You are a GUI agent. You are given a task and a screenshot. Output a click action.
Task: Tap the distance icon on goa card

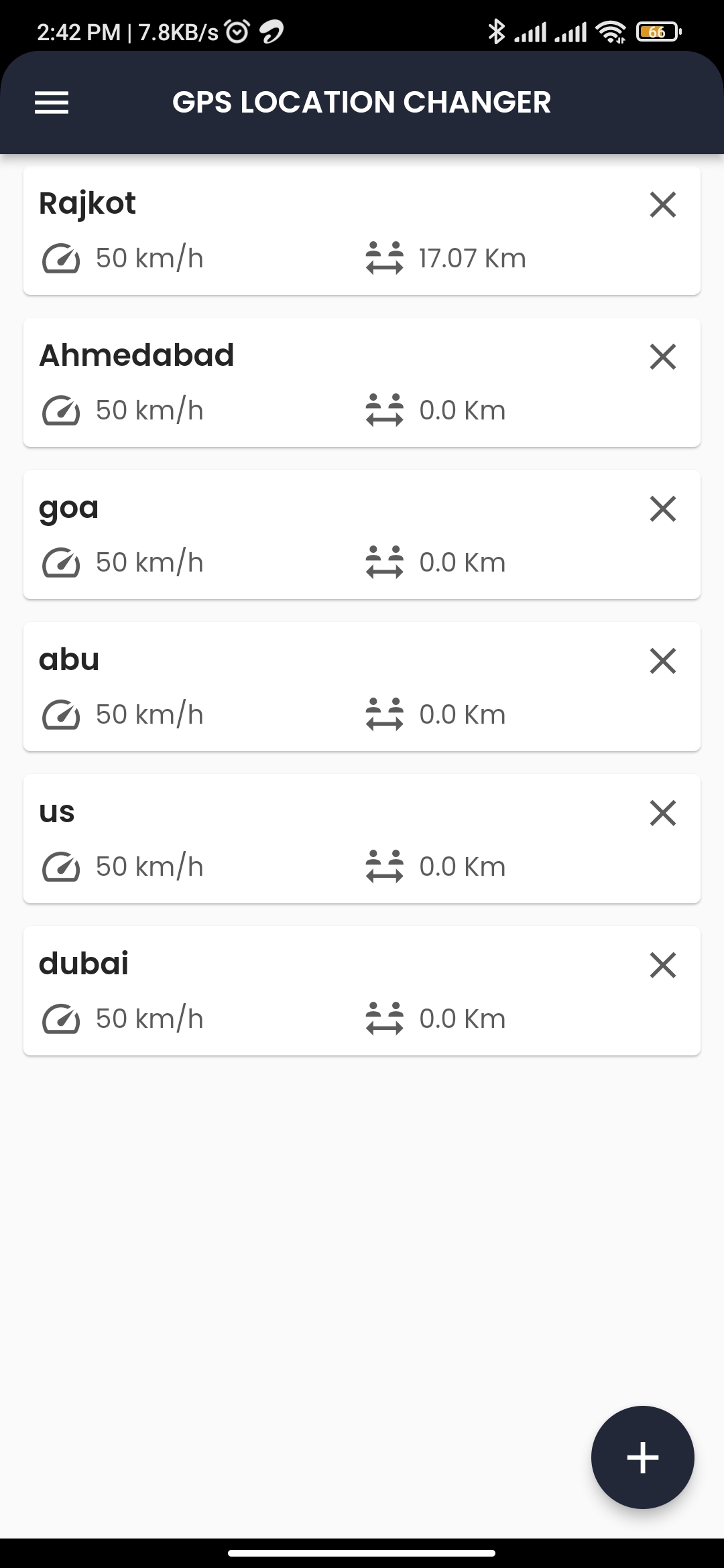pyautogui.click(x=384, y=562)
